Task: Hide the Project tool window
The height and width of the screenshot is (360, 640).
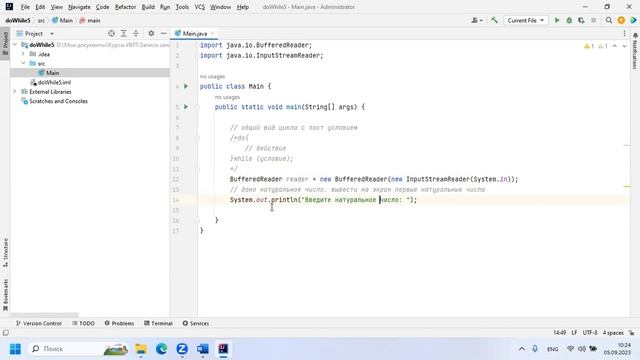Action: [x=163, y=33]
